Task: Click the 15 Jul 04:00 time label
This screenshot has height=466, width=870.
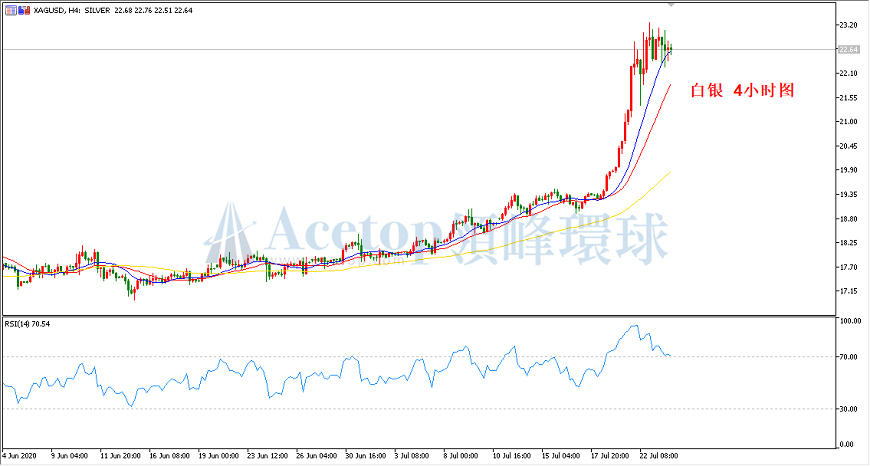Action: coord(561,456)
